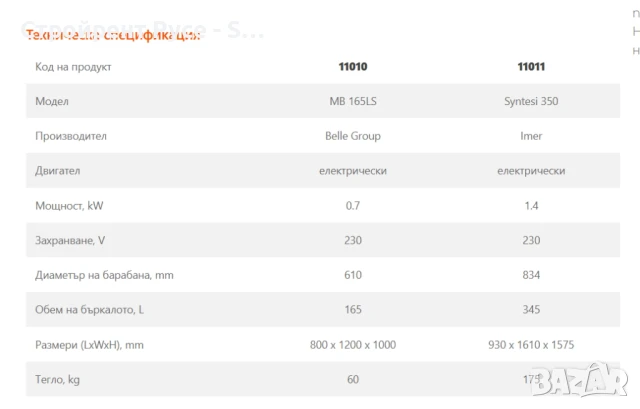
Task: Click the 0.7 power value
Action: (353, 206)
